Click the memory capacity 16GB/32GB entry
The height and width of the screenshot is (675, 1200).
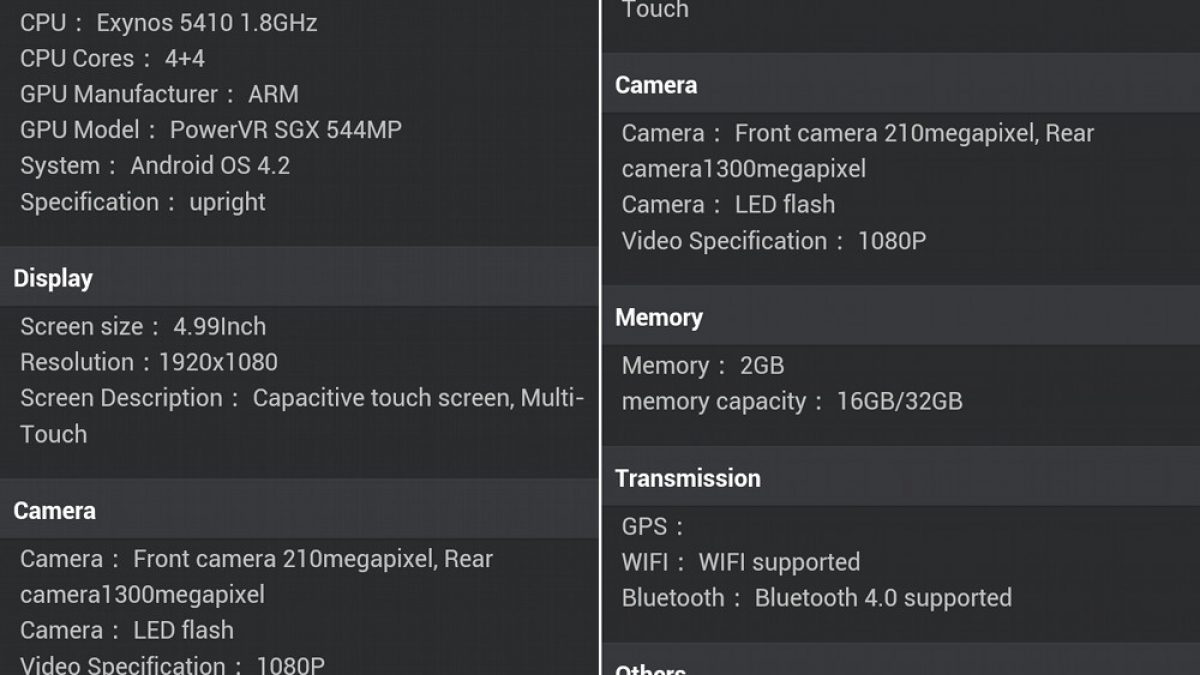tap(792, 402)
